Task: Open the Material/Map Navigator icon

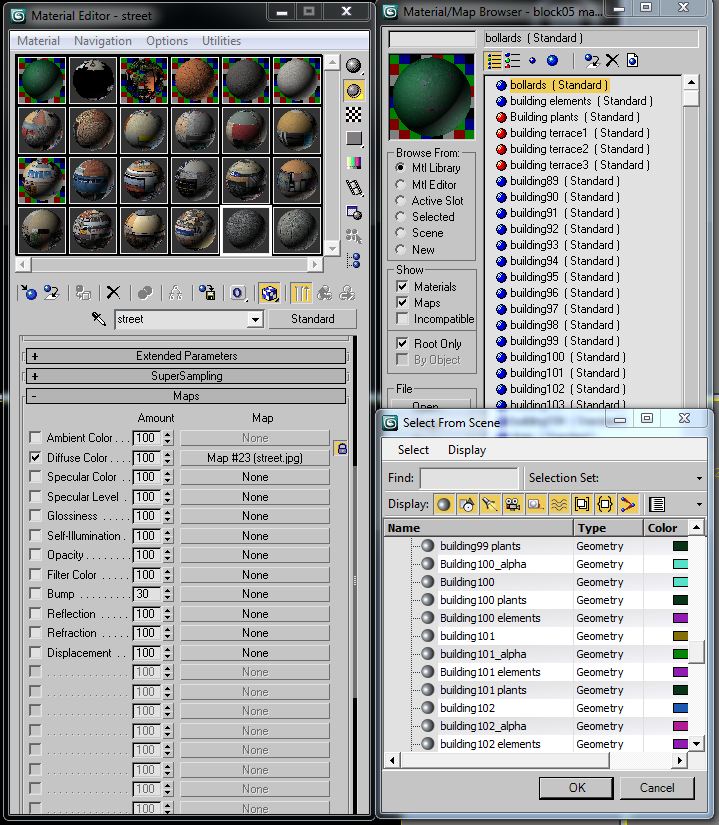Action: pyautogui.click(x=353, y=260)
